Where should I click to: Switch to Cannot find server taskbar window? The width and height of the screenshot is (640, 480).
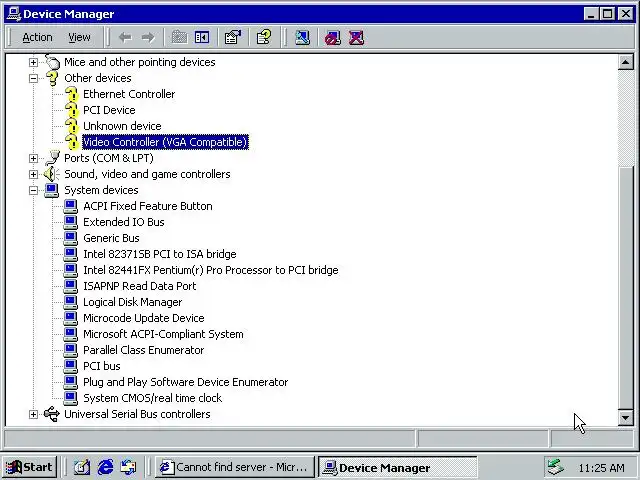(235, 467)
